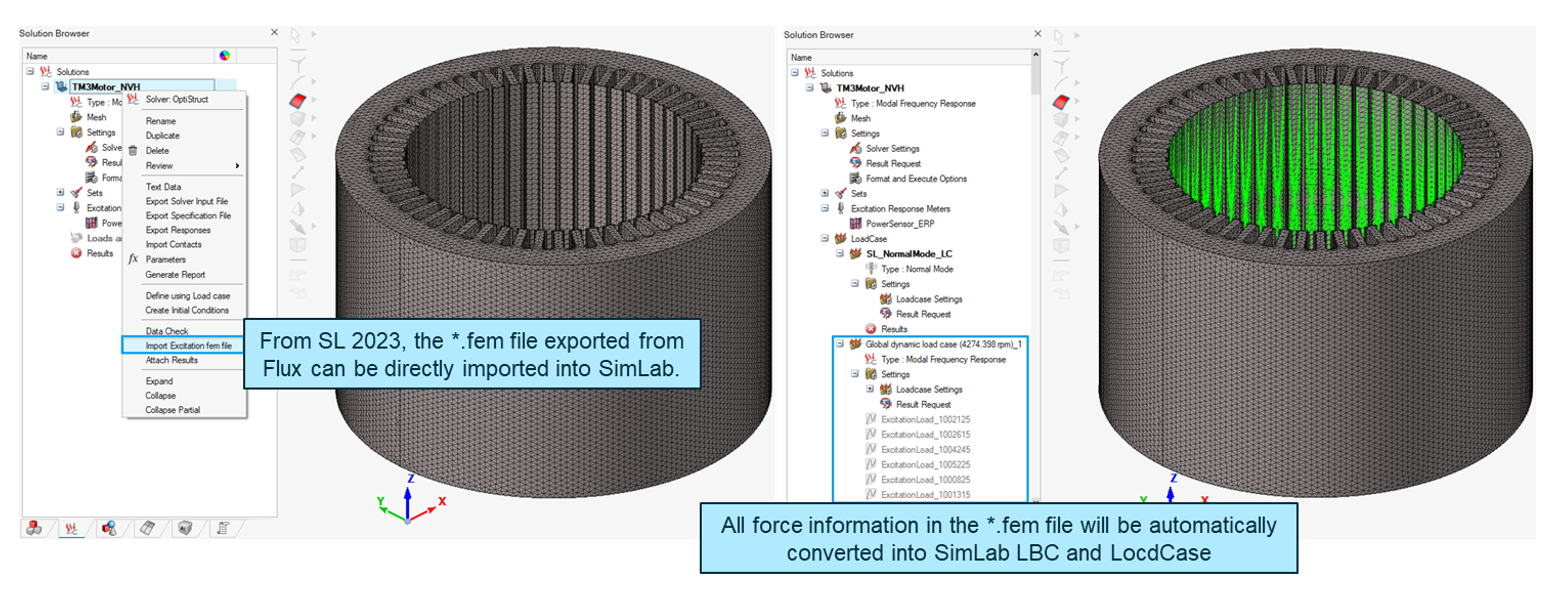Collapse the Sets node in right tree
This screenshot has width=1566, height=590.
825,193
